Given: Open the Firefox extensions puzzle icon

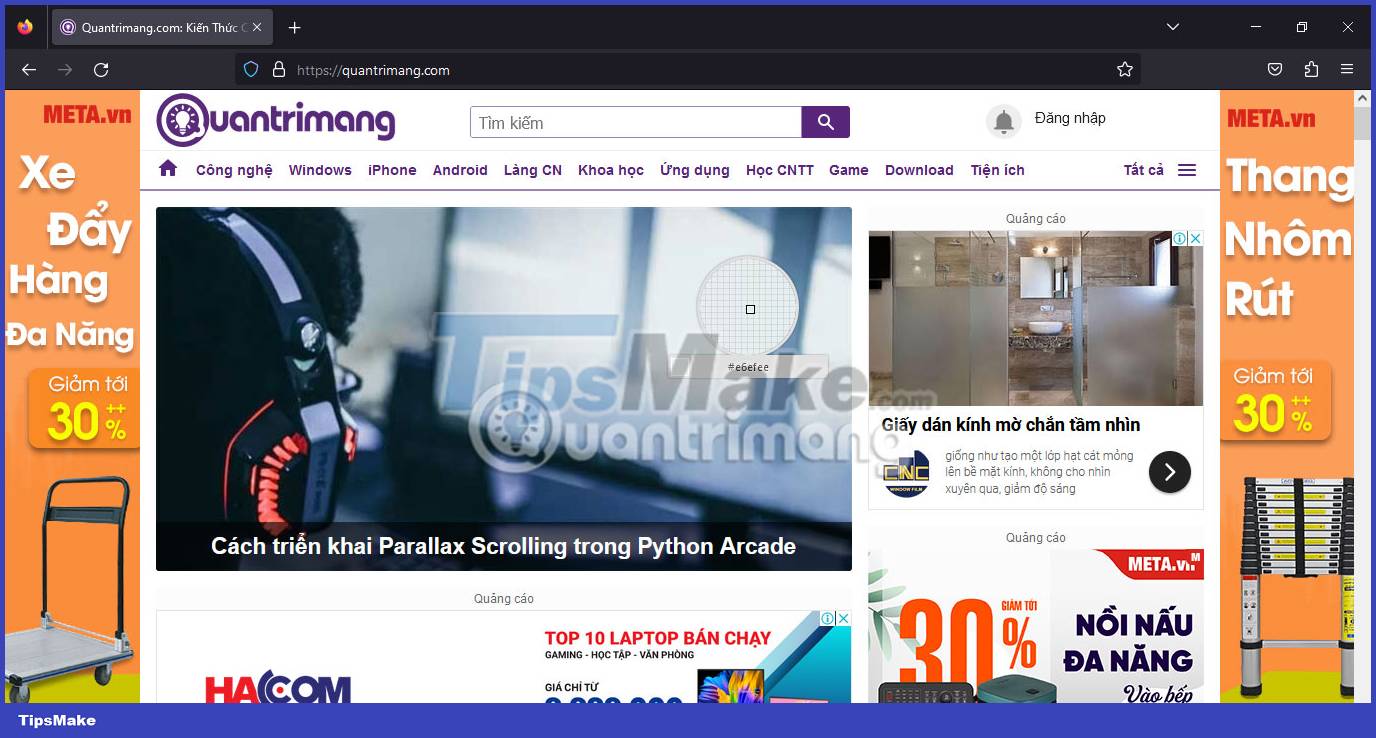Looking at the screenshot, I should [1311, 70].
